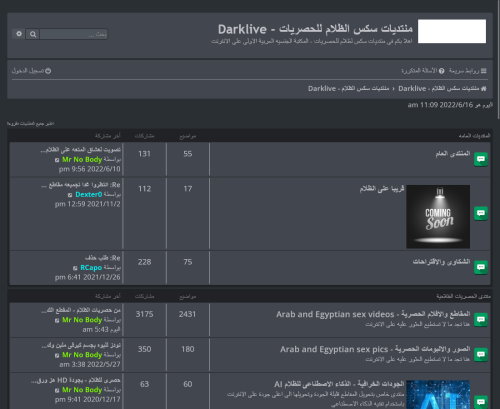The image size is (500, 409).
Task: Open advanced search via gear icon
Action: [19, 34]
